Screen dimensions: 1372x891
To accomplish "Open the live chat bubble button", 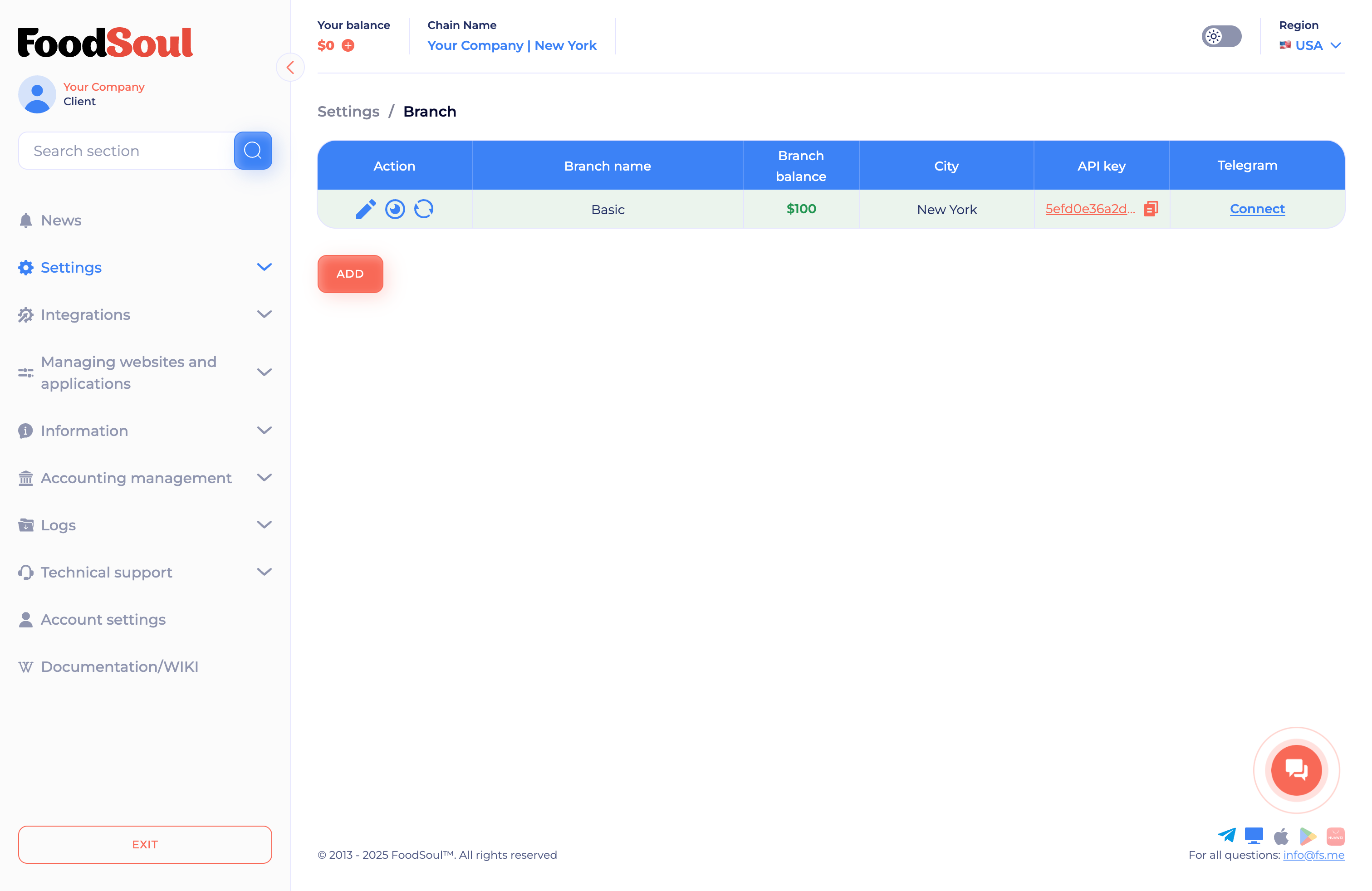I will point(1296,770).
